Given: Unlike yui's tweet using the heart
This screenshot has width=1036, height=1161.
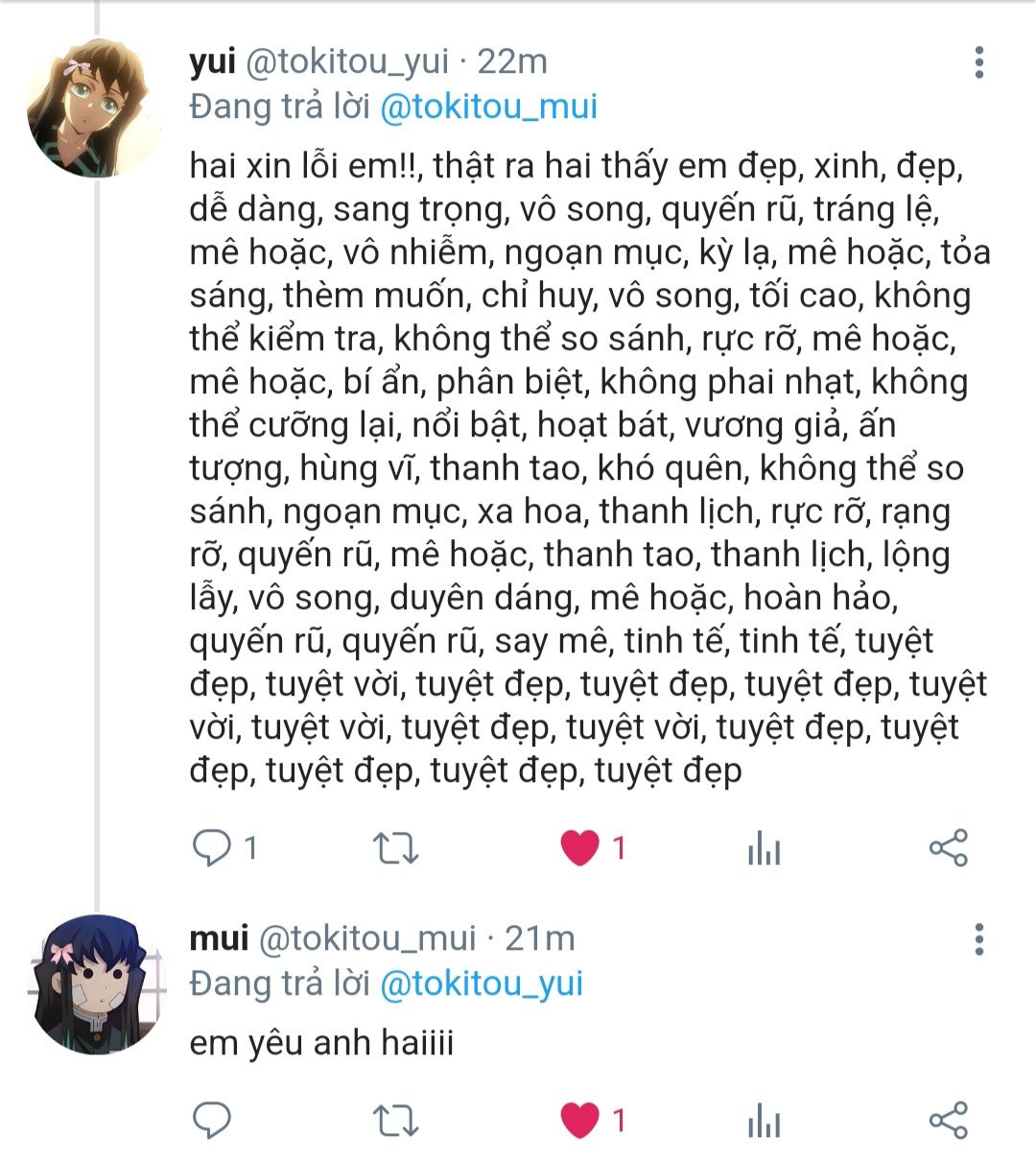Looking at the screenshot, I should [579, 848].
